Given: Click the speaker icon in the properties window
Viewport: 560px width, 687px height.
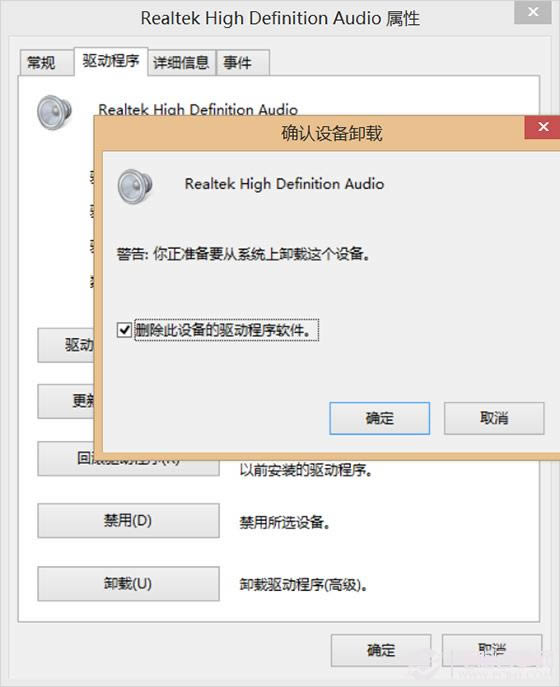Looking at the screenshot, I should [54, 112].
